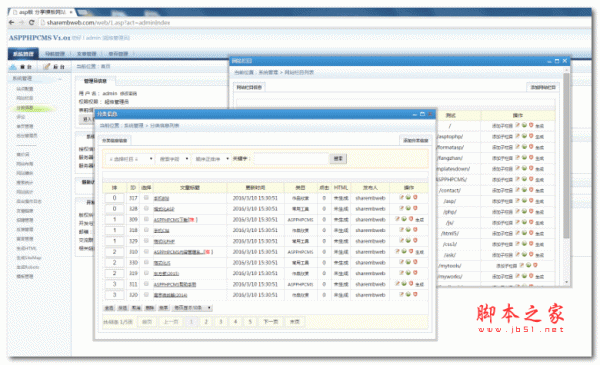Click the add-subcolumn link in the /asp/ row

502,201
